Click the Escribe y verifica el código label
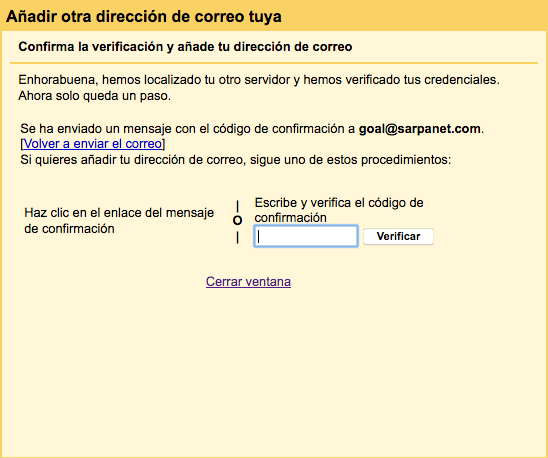Viewport: 548px width, 458px height. pyautogui.click(x=339, y=203)
